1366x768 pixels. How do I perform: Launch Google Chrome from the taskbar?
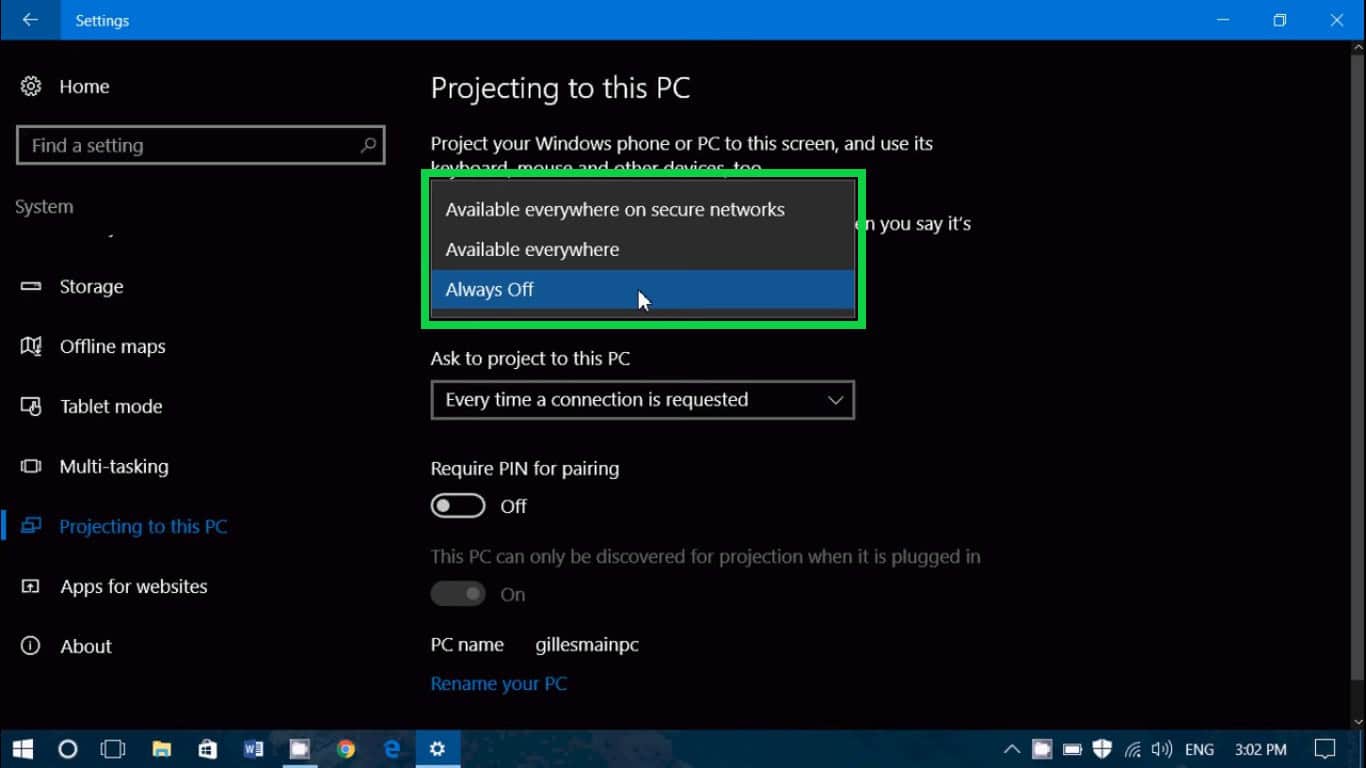(346, 749)
